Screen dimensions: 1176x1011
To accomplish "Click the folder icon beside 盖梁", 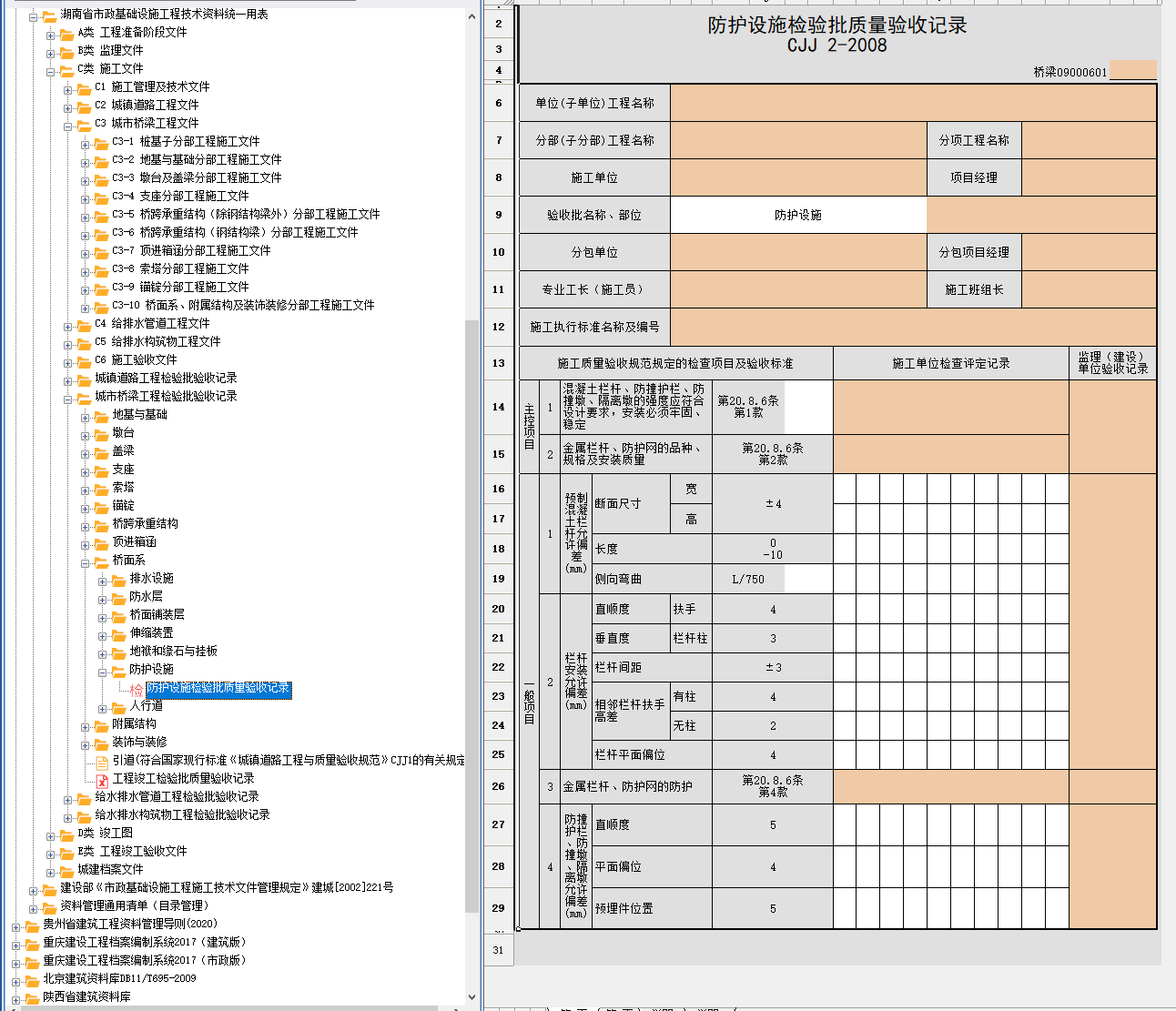I will (101, 452).
